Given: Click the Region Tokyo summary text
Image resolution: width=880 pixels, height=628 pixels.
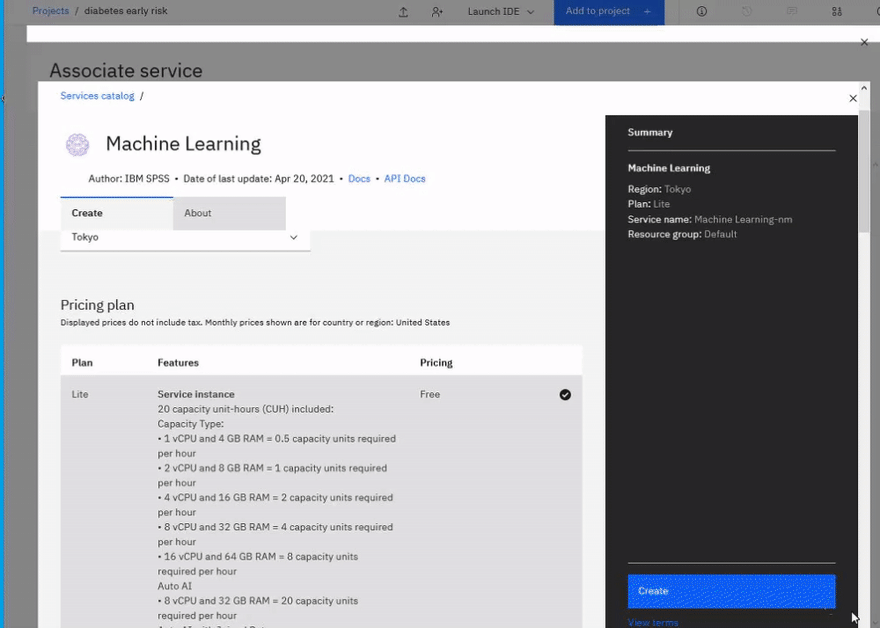Looking at the screenshot, I should 659,189.
